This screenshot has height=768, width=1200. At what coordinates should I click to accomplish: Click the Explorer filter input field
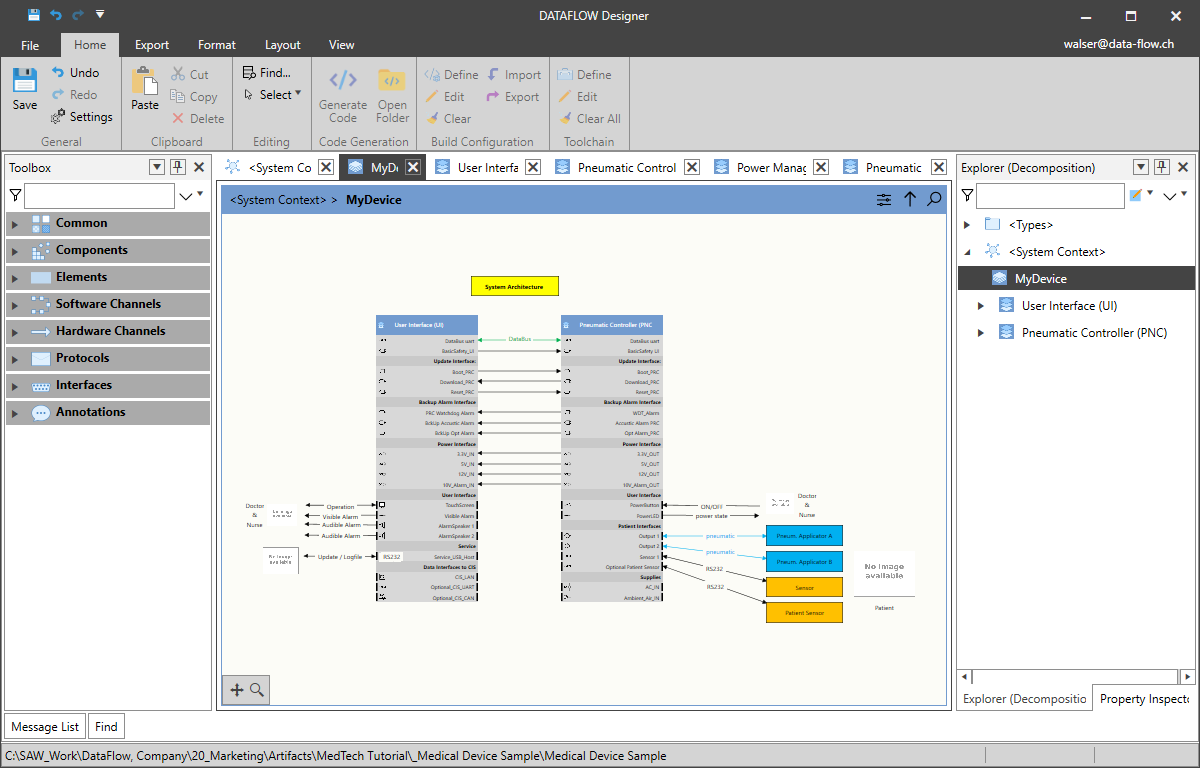(x=1050, y=196)
